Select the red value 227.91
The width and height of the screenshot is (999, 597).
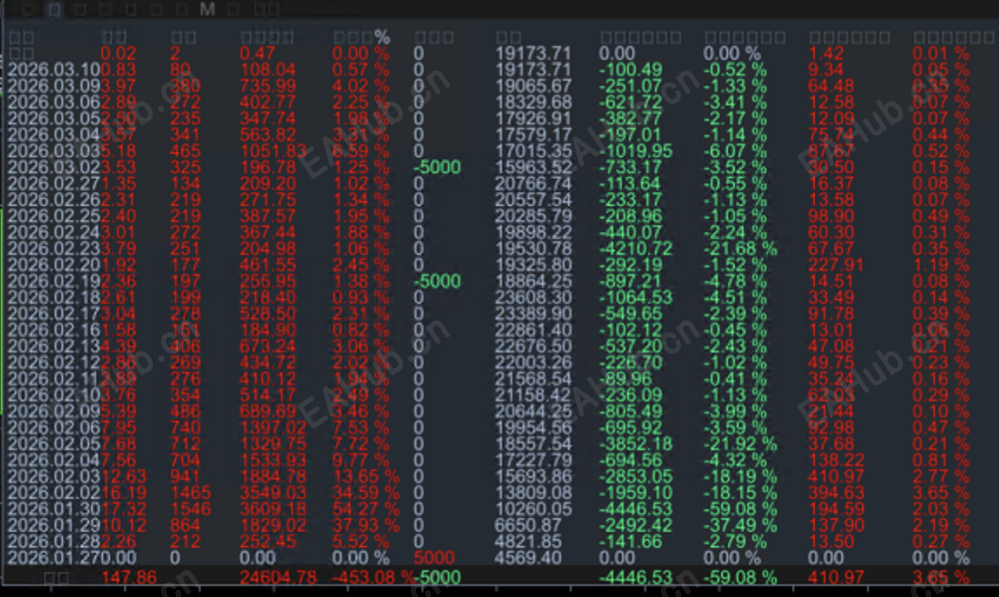[x=836, y=264]
